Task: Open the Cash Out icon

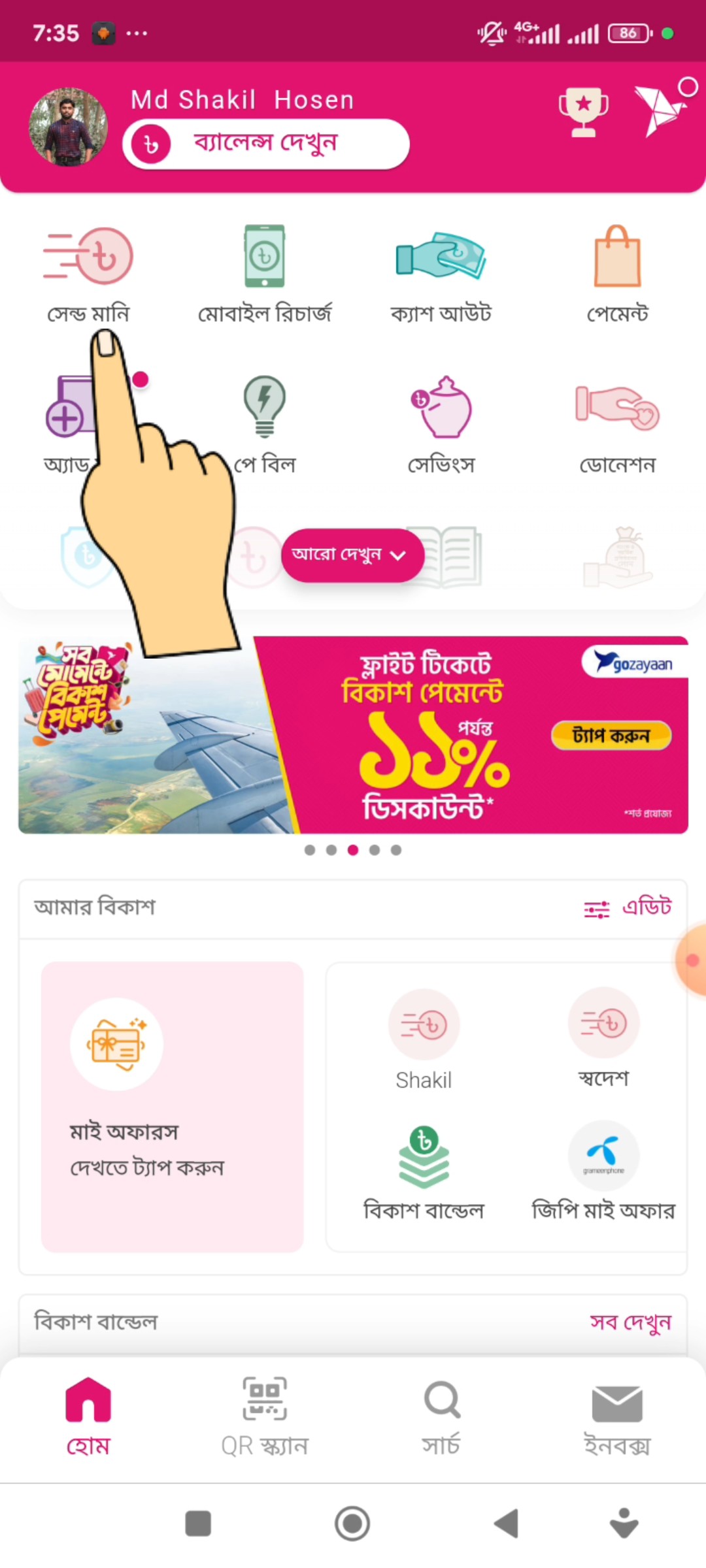Action: tap(441, 255)
